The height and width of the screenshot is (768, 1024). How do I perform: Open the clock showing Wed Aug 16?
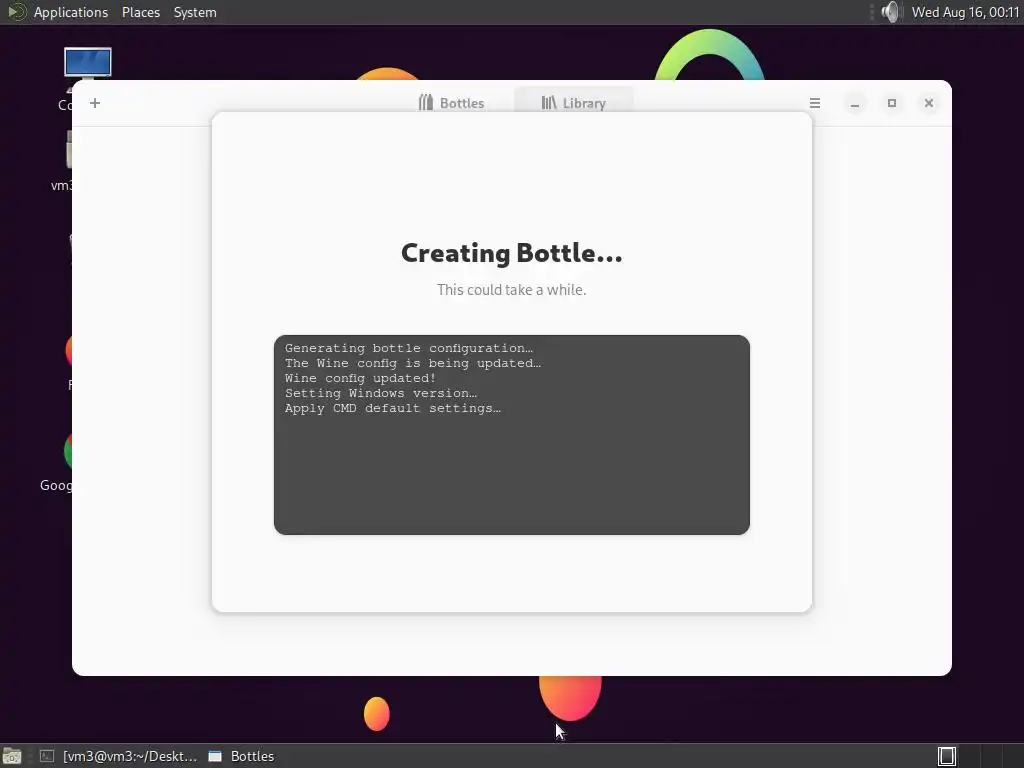[965, 12]
